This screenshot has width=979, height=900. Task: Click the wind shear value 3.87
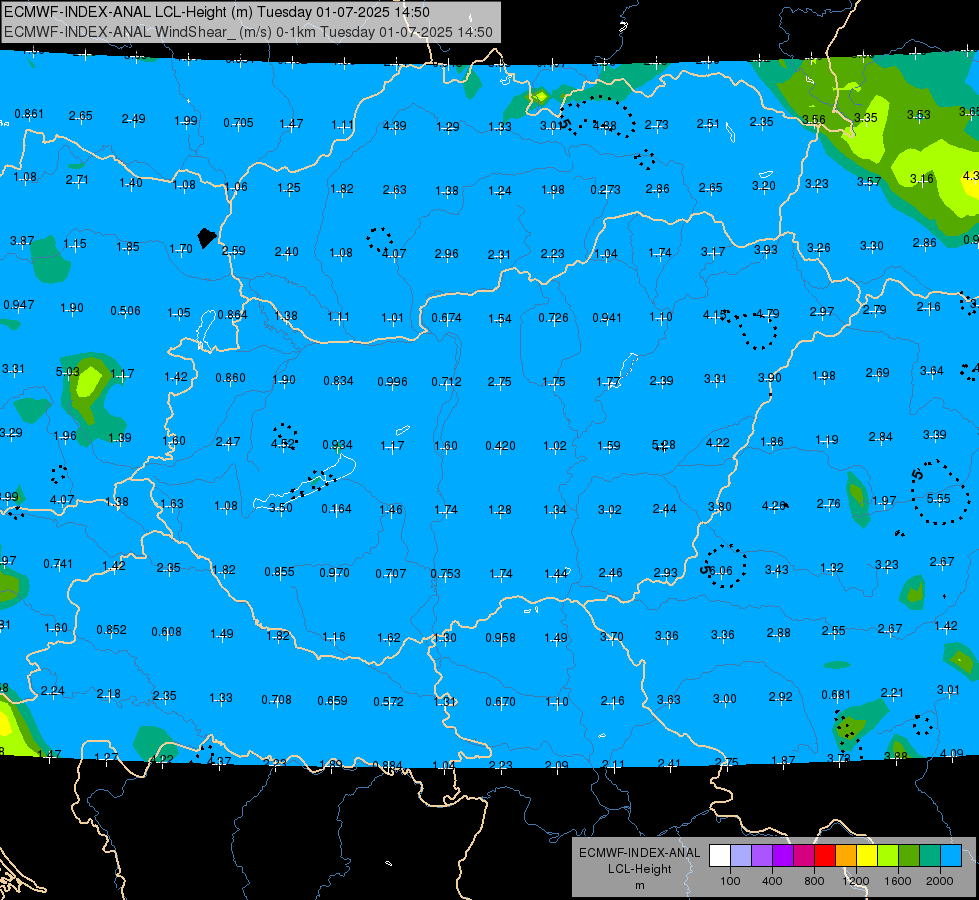22,240
